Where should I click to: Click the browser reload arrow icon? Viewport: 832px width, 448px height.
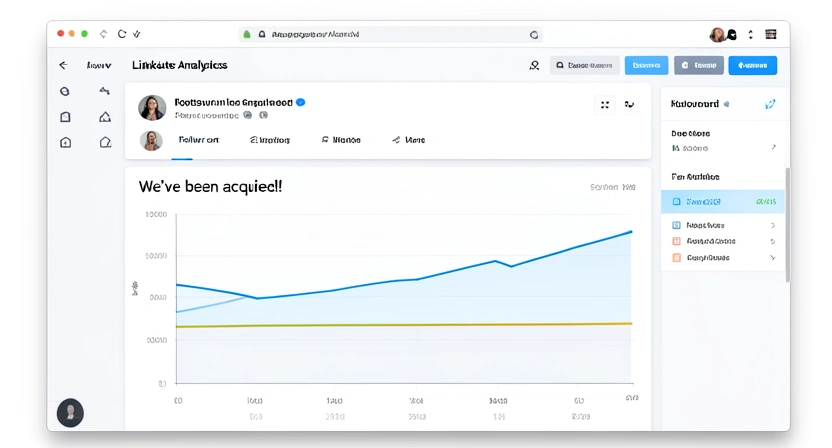click(x=122, y=34)
